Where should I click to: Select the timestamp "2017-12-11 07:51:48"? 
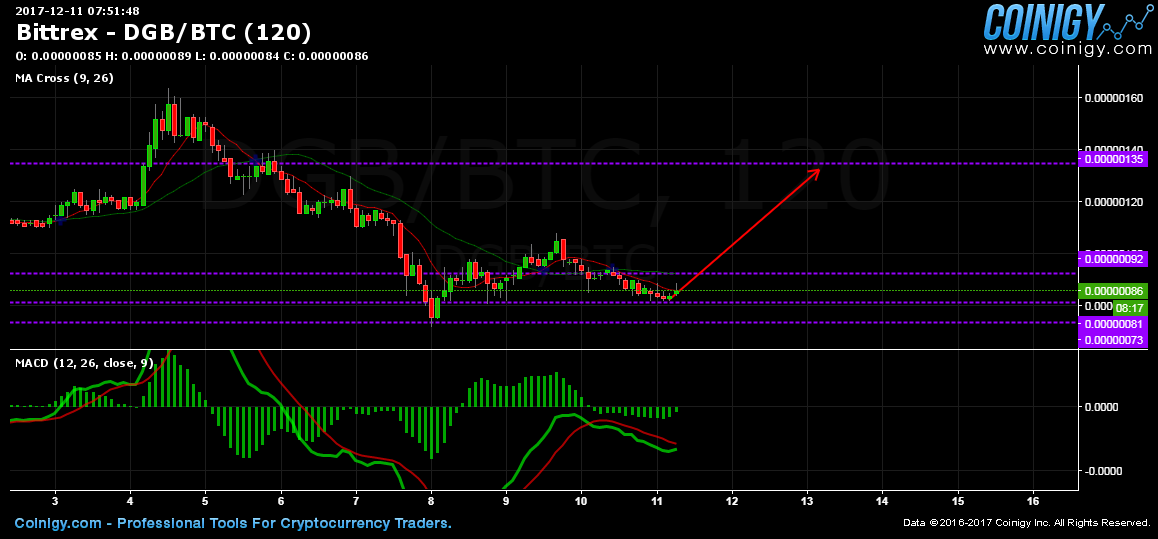pyautogui.click(x=78, y=10)
